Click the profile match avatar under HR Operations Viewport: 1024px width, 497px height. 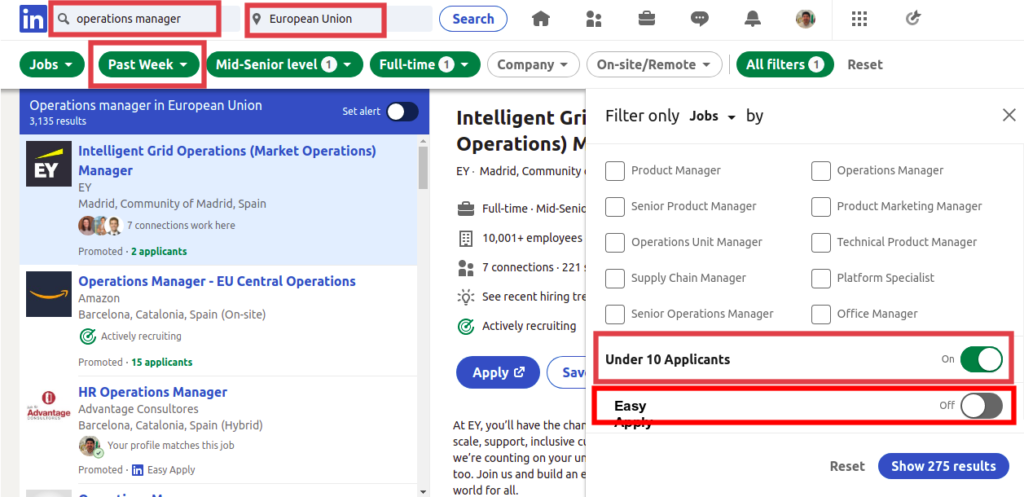click(89, 447)
